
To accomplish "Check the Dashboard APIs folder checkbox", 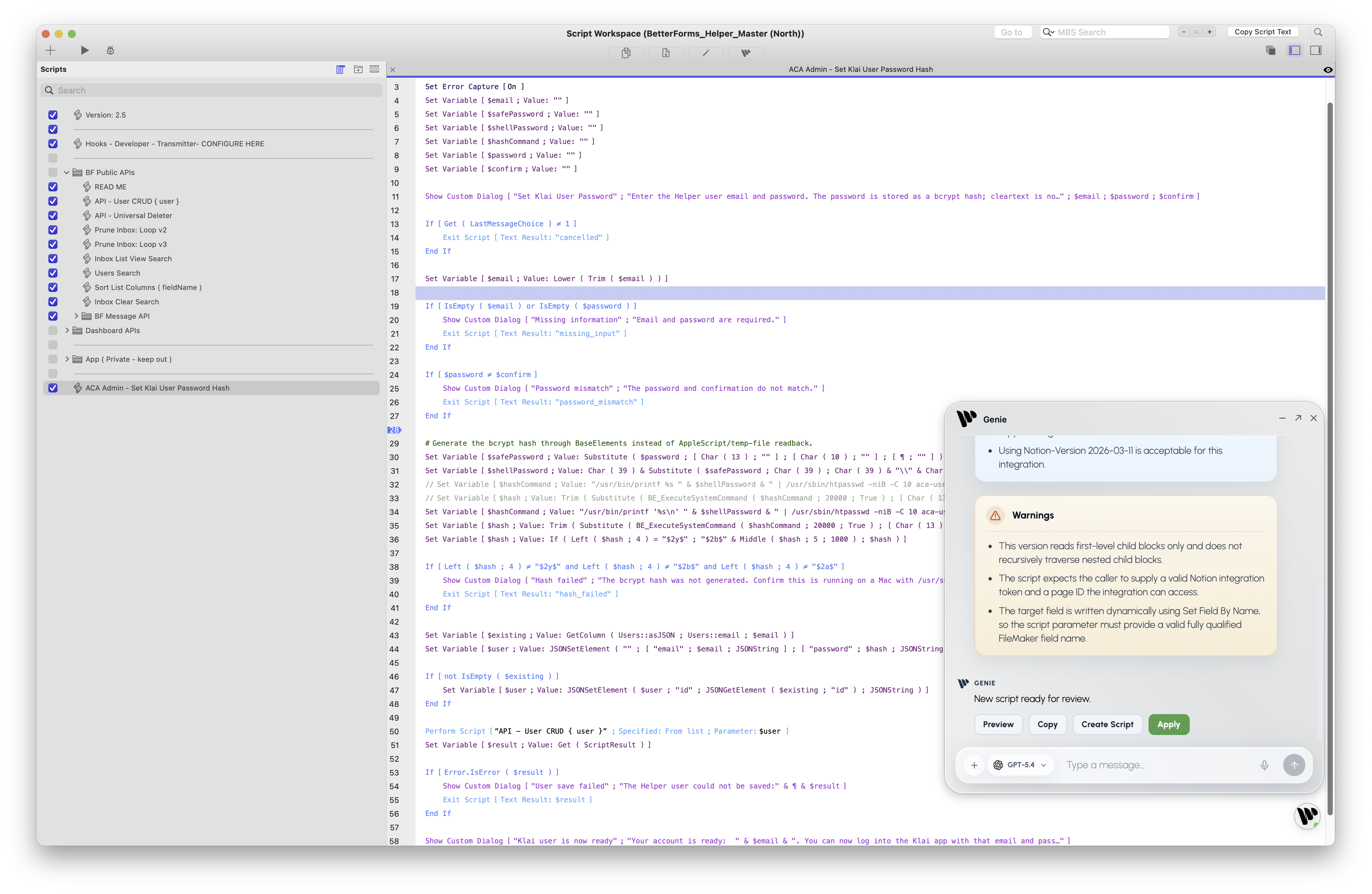I will [53, 331].
